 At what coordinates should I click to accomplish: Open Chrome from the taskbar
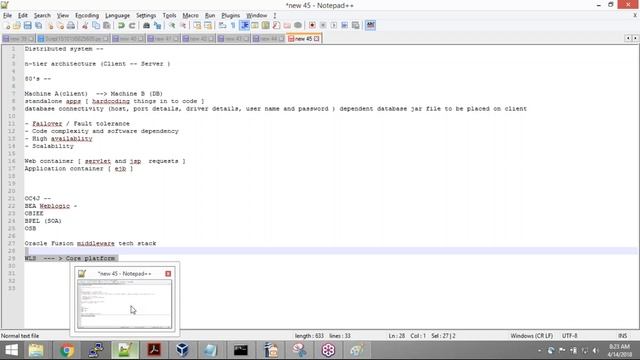pos(67,350)
